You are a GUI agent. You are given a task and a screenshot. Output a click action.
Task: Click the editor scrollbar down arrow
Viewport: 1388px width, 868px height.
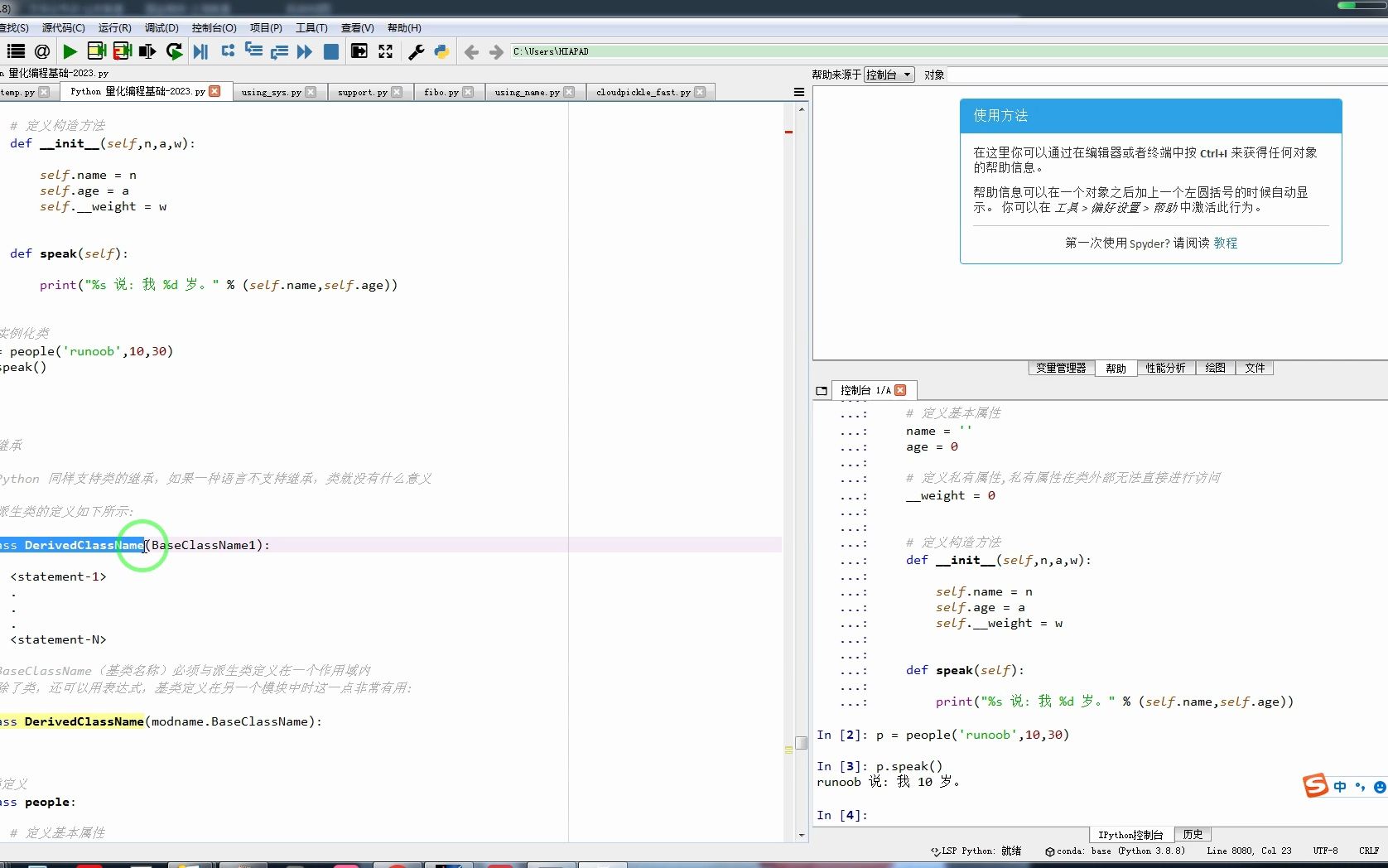pos(801,836)
